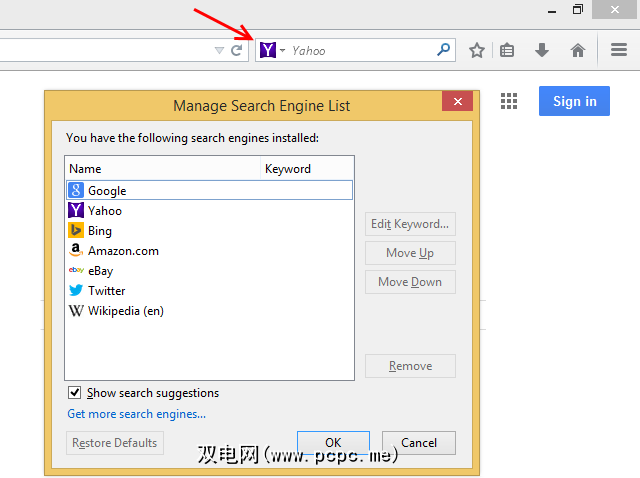Click the Twitter bird icon
This screenshot has width=640, height=478.
pyautogui.click(x=76, y=290)
